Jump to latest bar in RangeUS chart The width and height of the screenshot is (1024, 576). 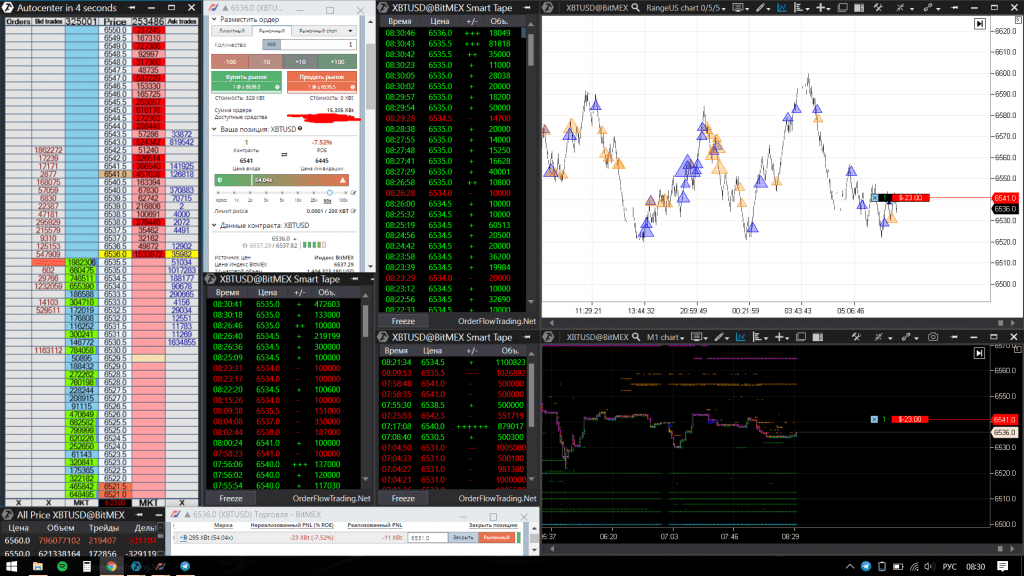click(980, 24)
